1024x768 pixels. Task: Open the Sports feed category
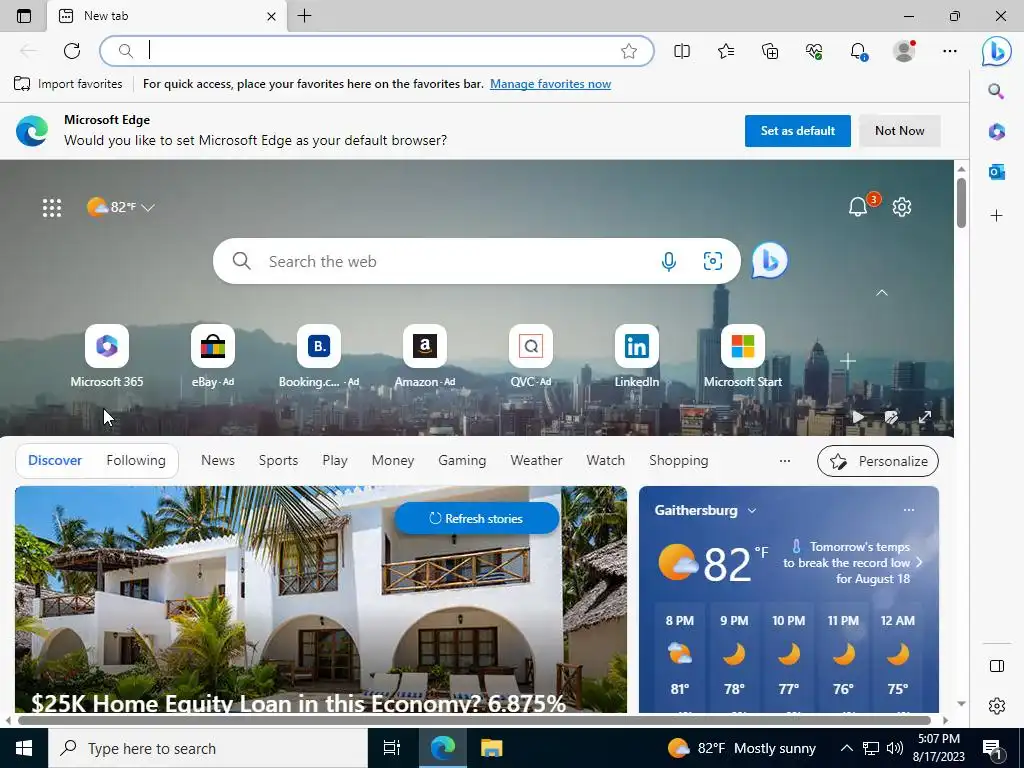point(278,460)
